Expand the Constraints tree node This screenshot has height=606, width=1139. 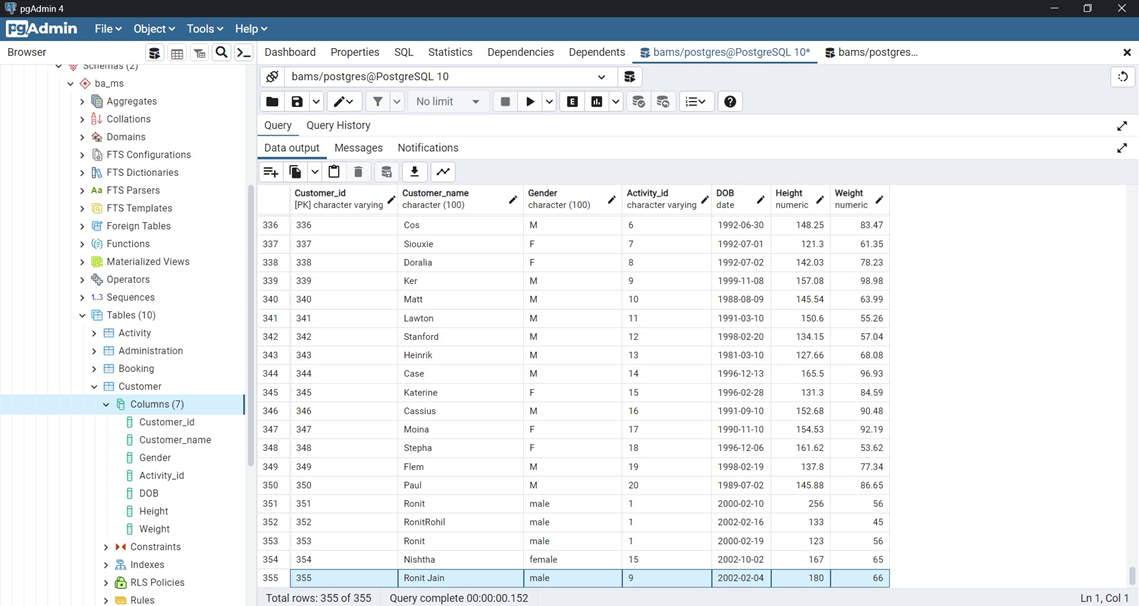point(106,547)
